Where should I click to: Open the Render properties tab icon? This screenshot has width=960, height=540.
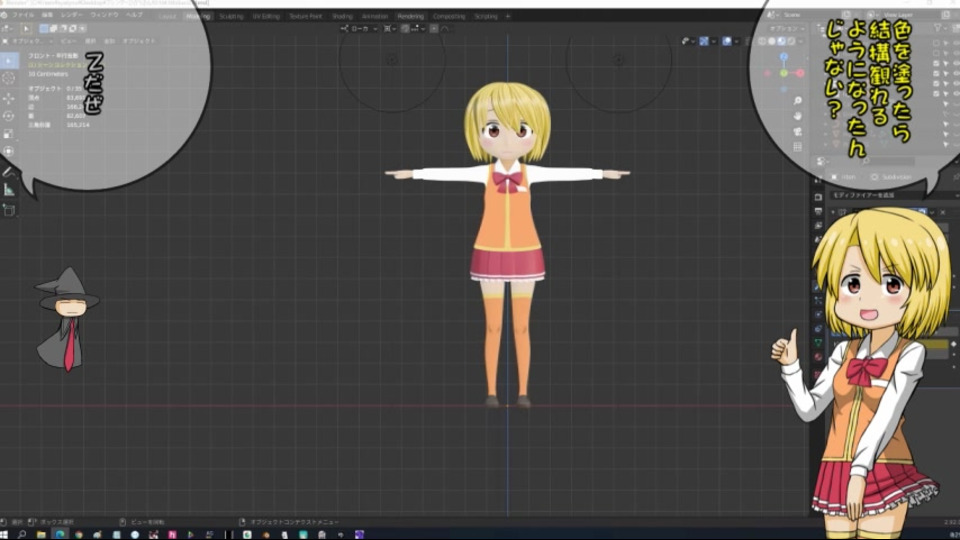tap(818, 197)
